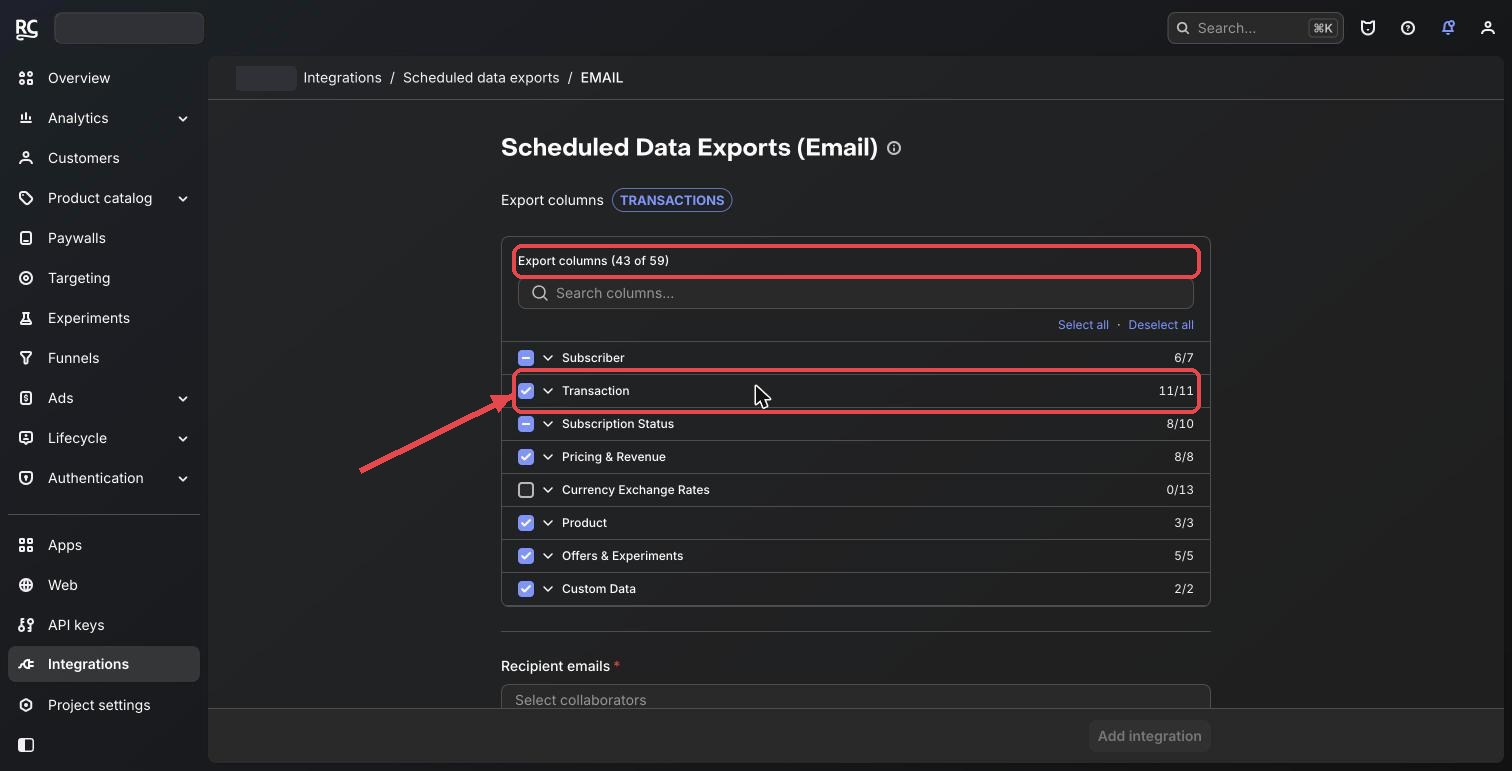Expand the Lifecycle sidebar section
This screenshot has width=1512, height=771.
[x=104, y=438]
